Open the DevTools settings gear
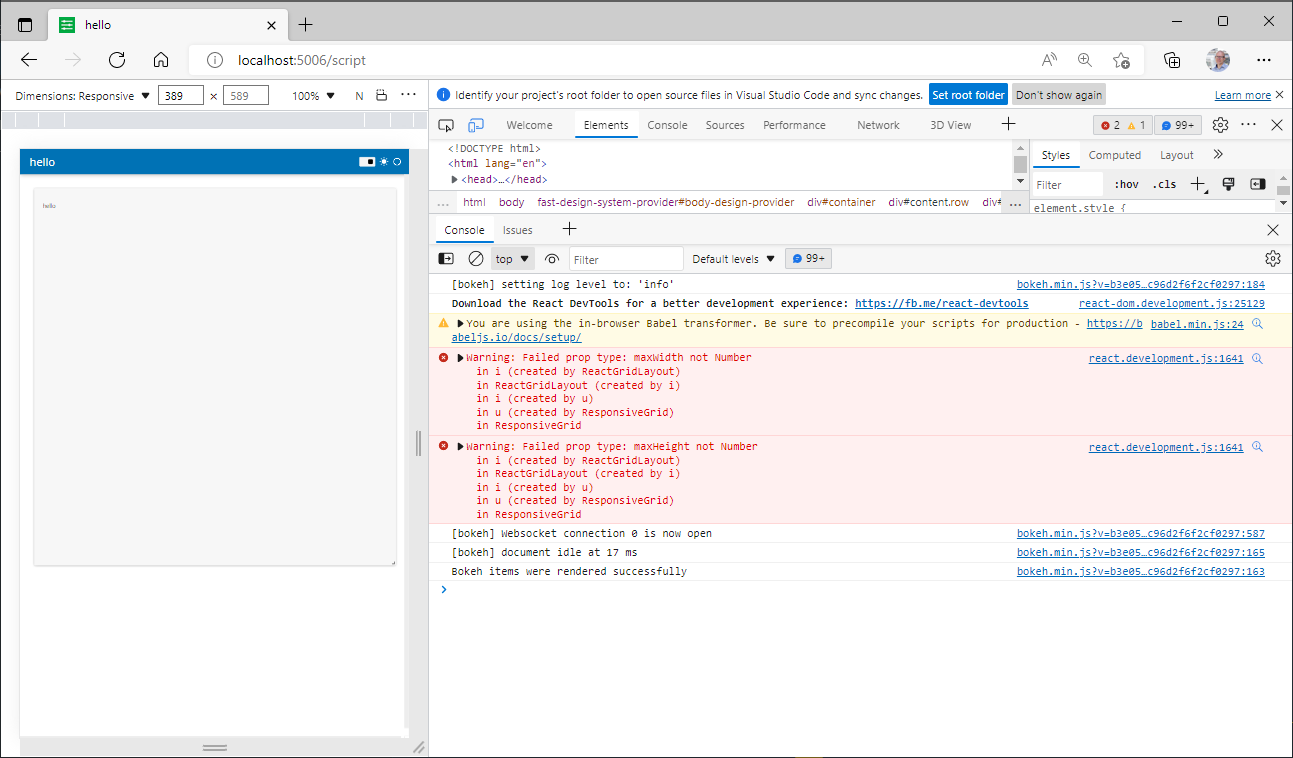The height and width of the screenshot is (758, 1293). (x=1220, y=124)
